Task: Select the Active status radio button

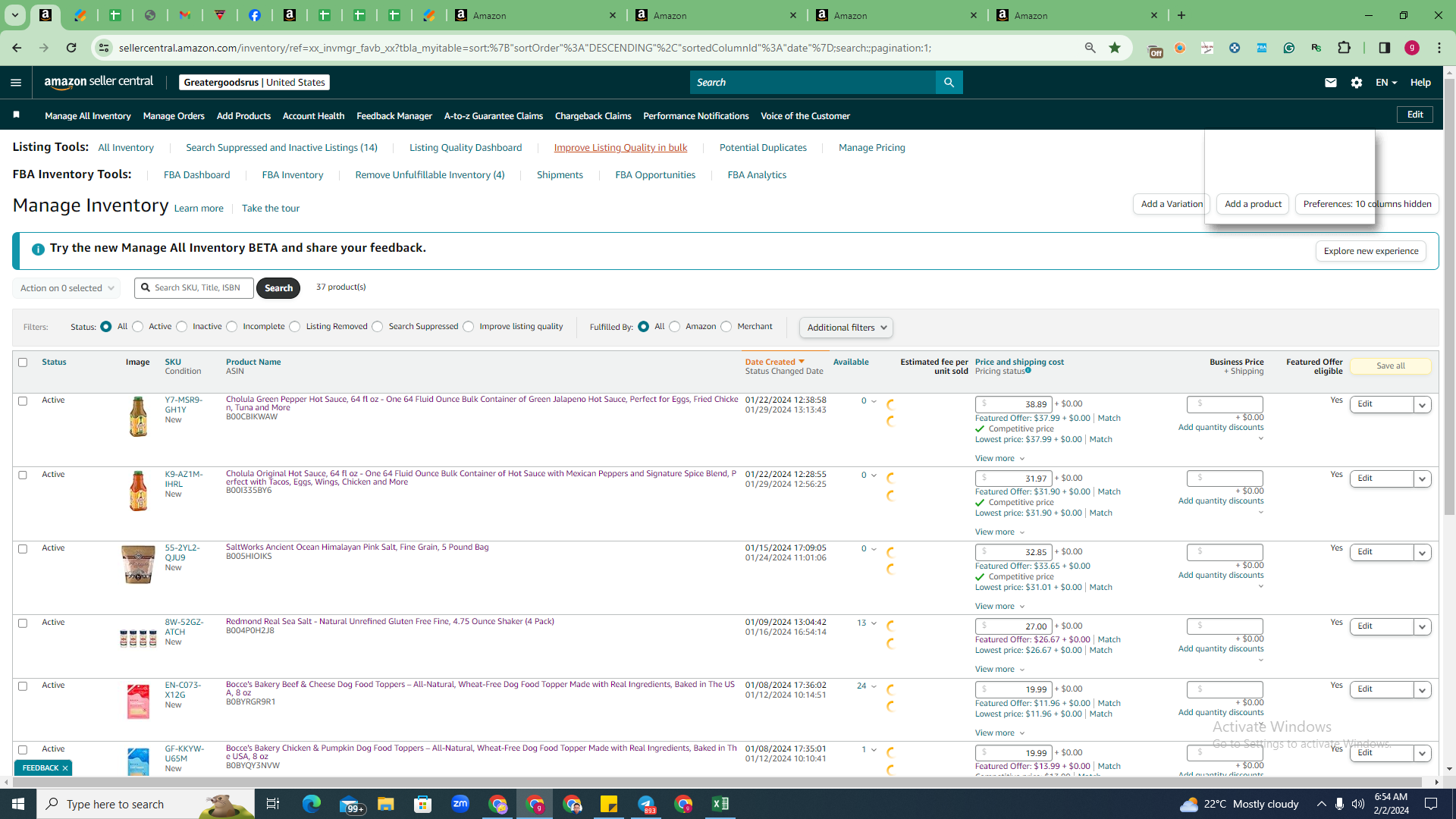Action: [x=137, y=327]
